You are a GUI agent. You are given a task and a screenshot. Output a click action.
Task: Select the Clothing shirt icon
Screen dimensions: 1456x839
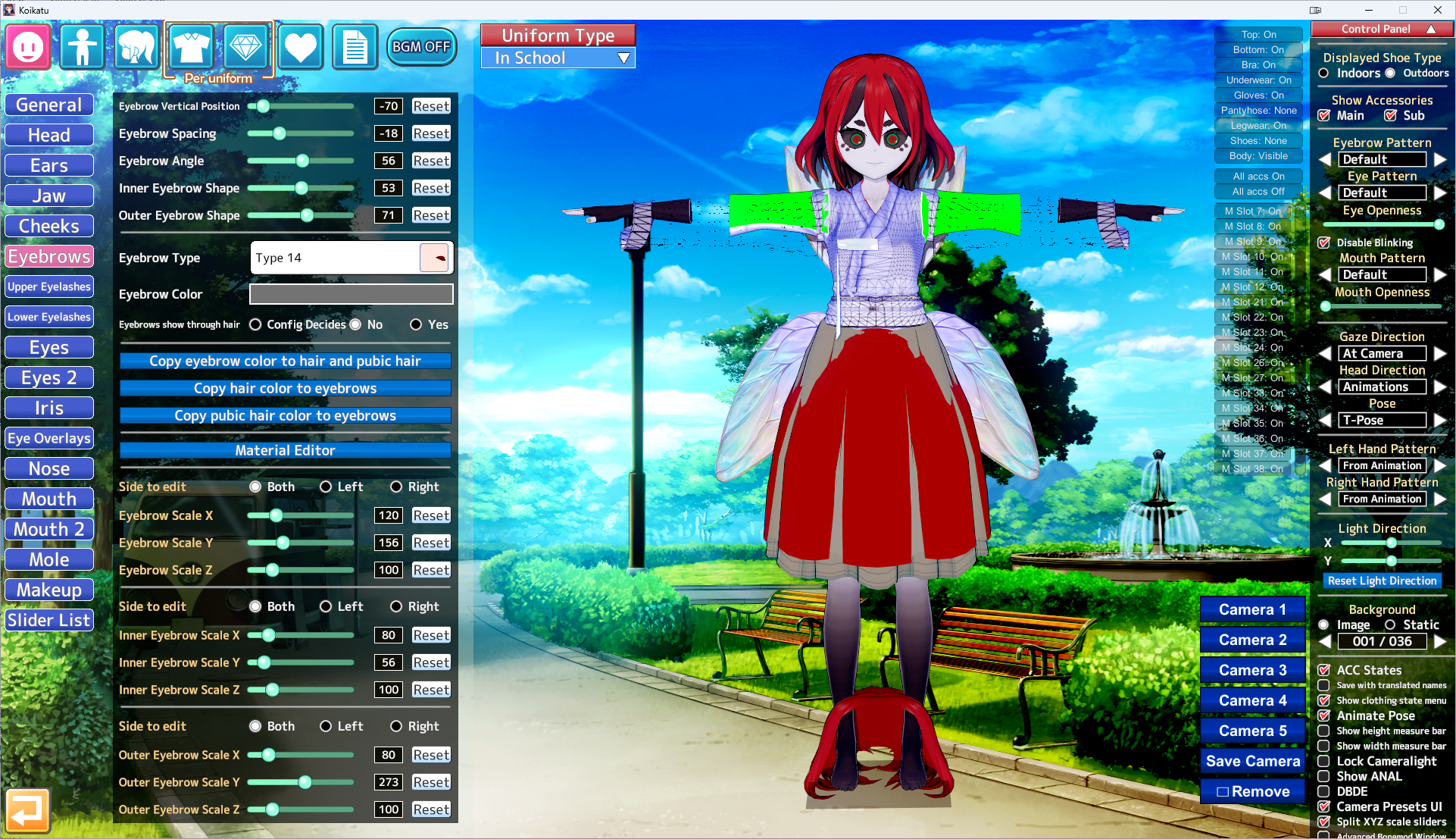(191, 47)
